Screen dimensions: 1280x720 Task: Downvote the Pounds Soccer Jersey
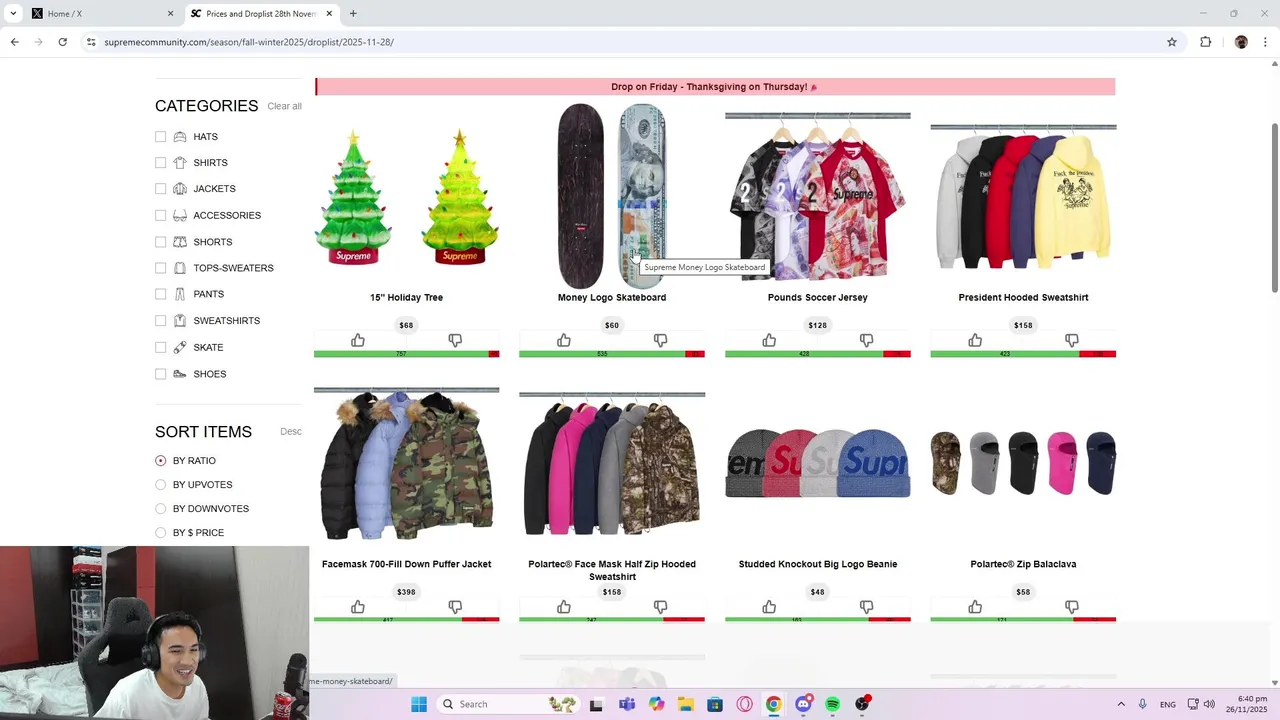(866, 341)
